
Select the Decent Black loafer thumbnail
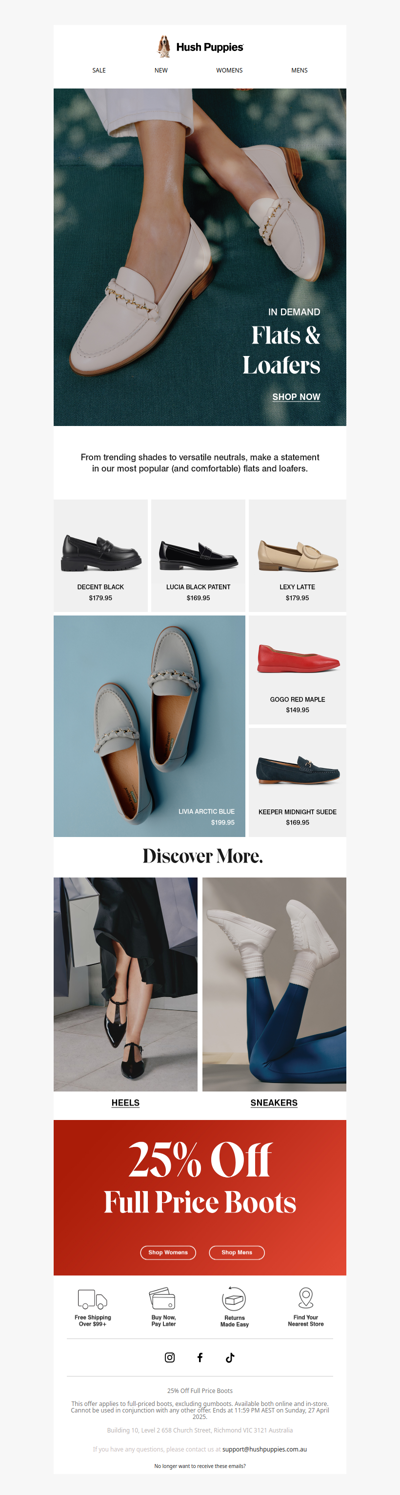100,551
